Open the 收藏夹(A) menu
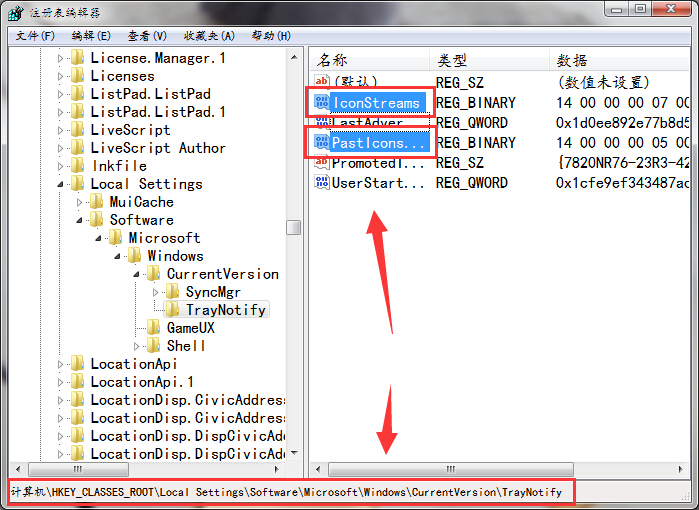Image resolution: width=699 pixels, height=510 pixels. 208,36
